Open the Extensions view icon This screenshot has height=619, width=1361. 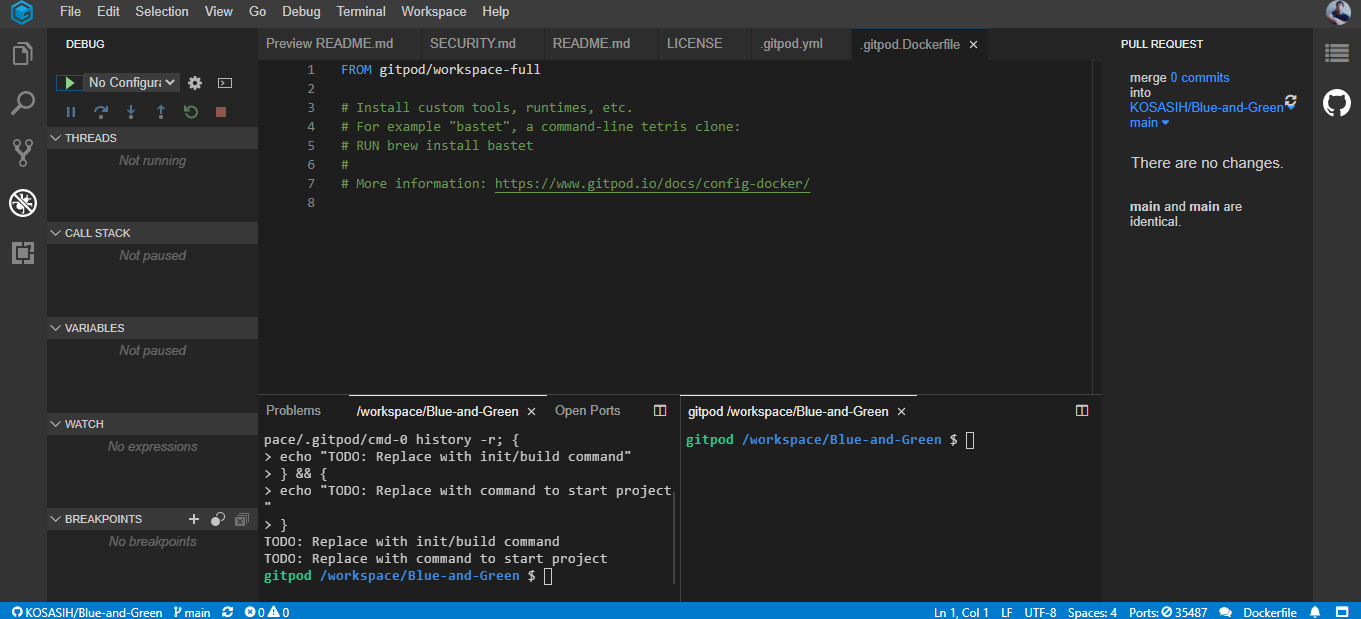click(22, 253)
